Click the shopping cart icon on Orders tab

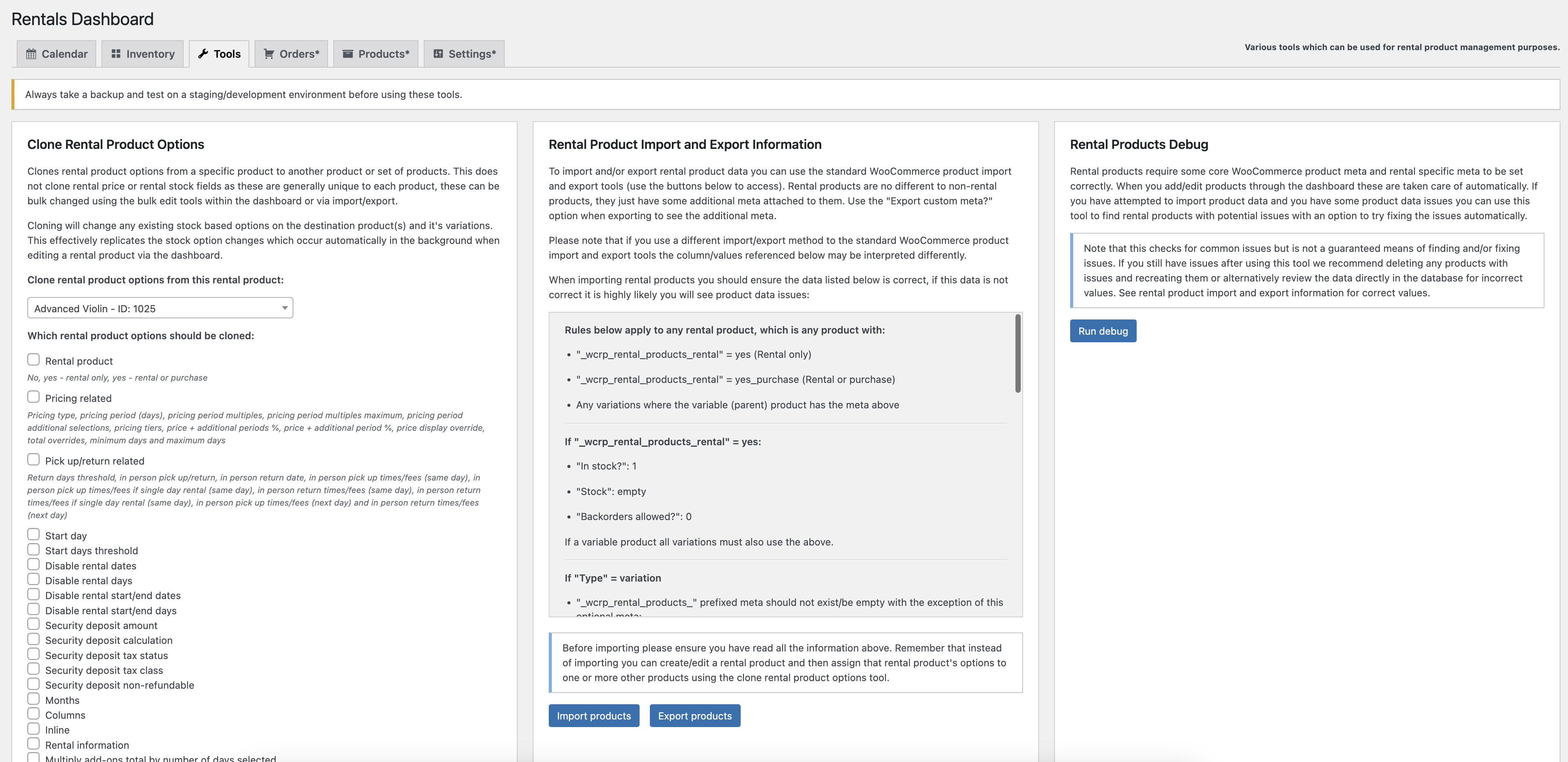coord(268,54)
